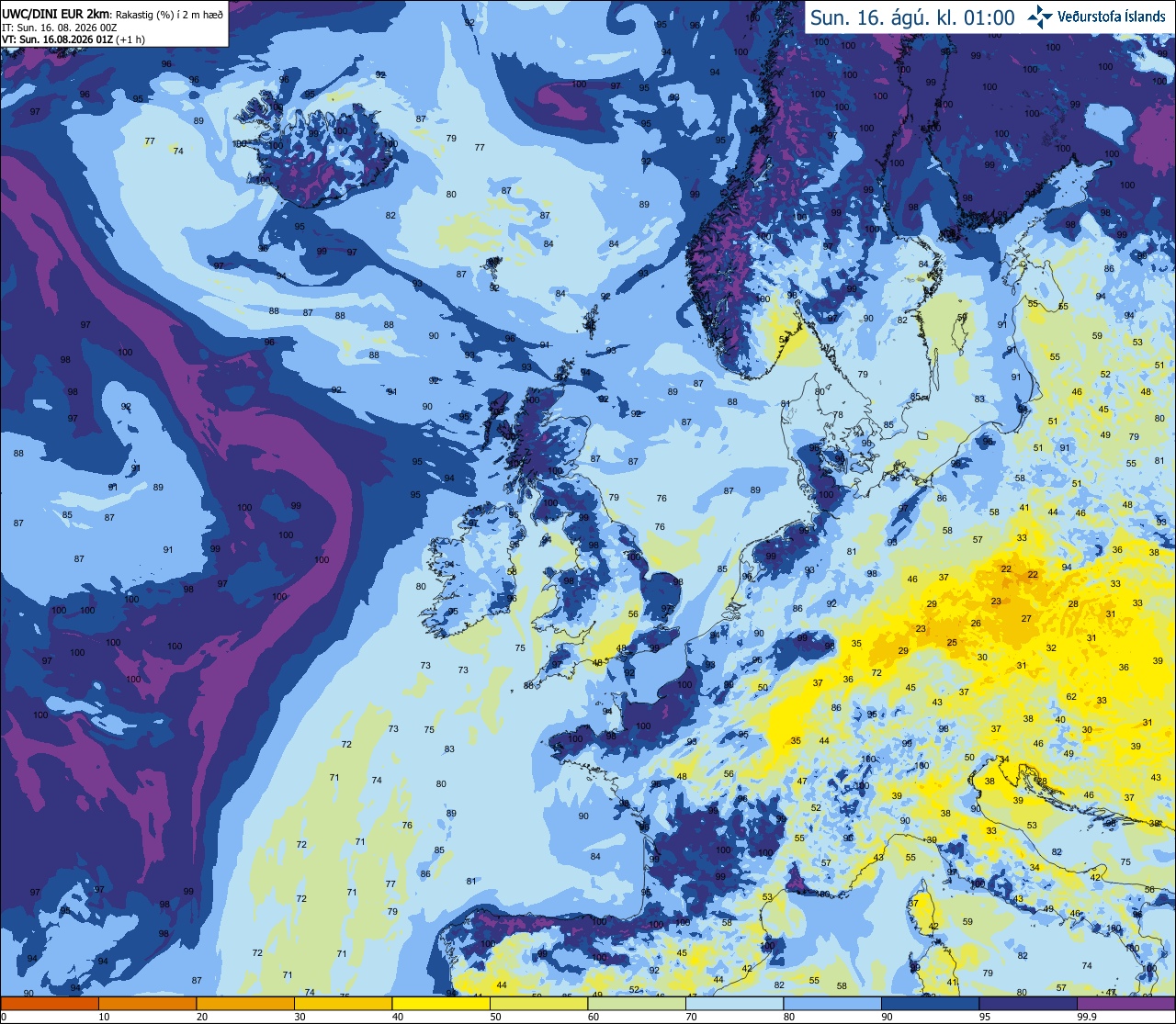1176x1024 pixels.
Task: Select the 70–80 % light blue legend swatch
Action: (x=734, y=1003)
